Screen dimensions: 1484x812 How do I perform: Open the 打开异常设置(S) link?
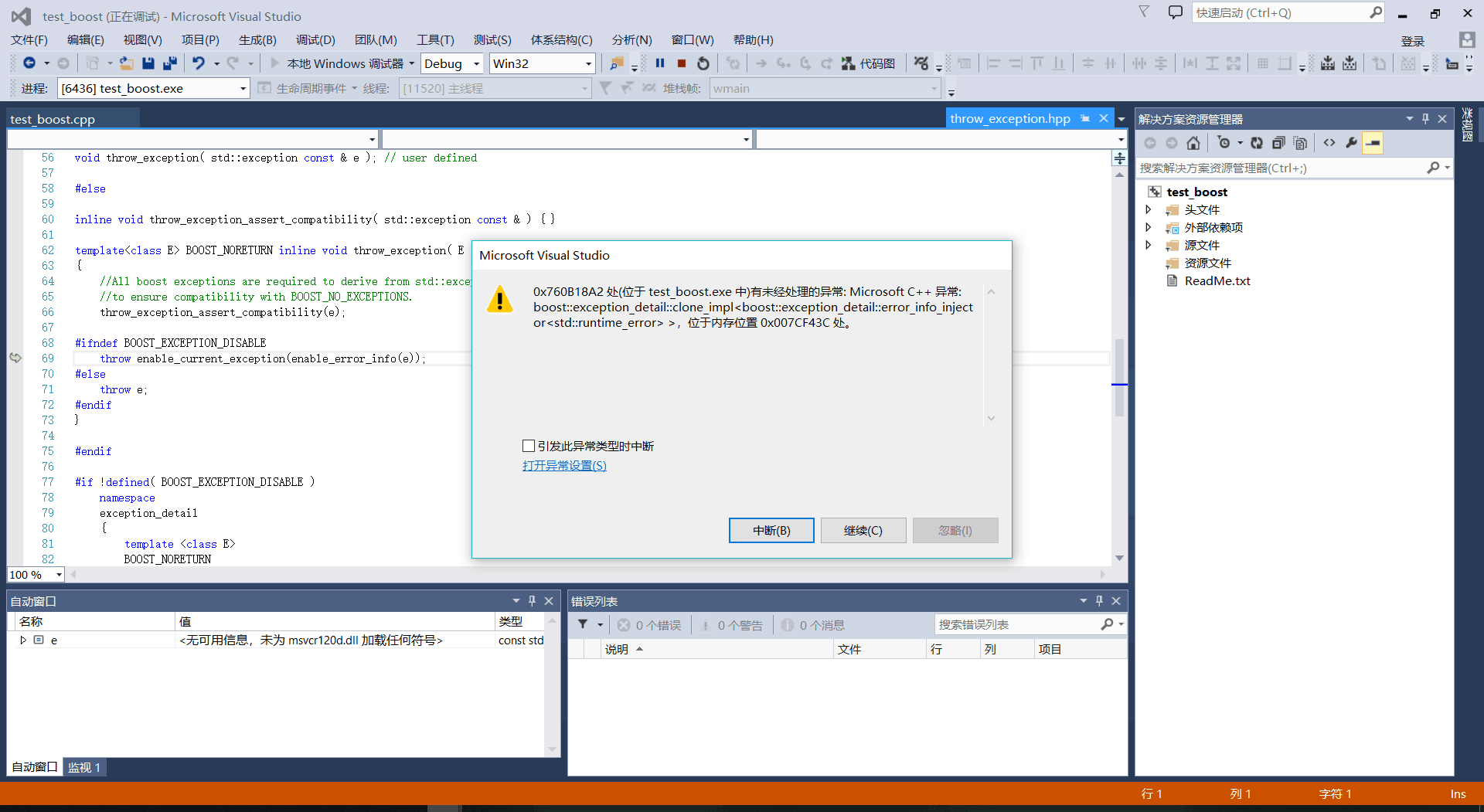click(564, 465)
